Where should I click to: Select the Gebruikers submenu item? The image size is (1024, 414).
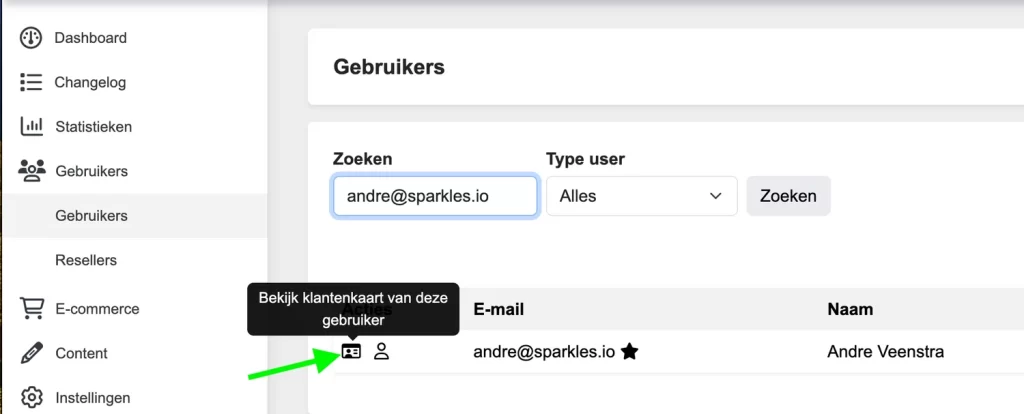pos(91,216)
